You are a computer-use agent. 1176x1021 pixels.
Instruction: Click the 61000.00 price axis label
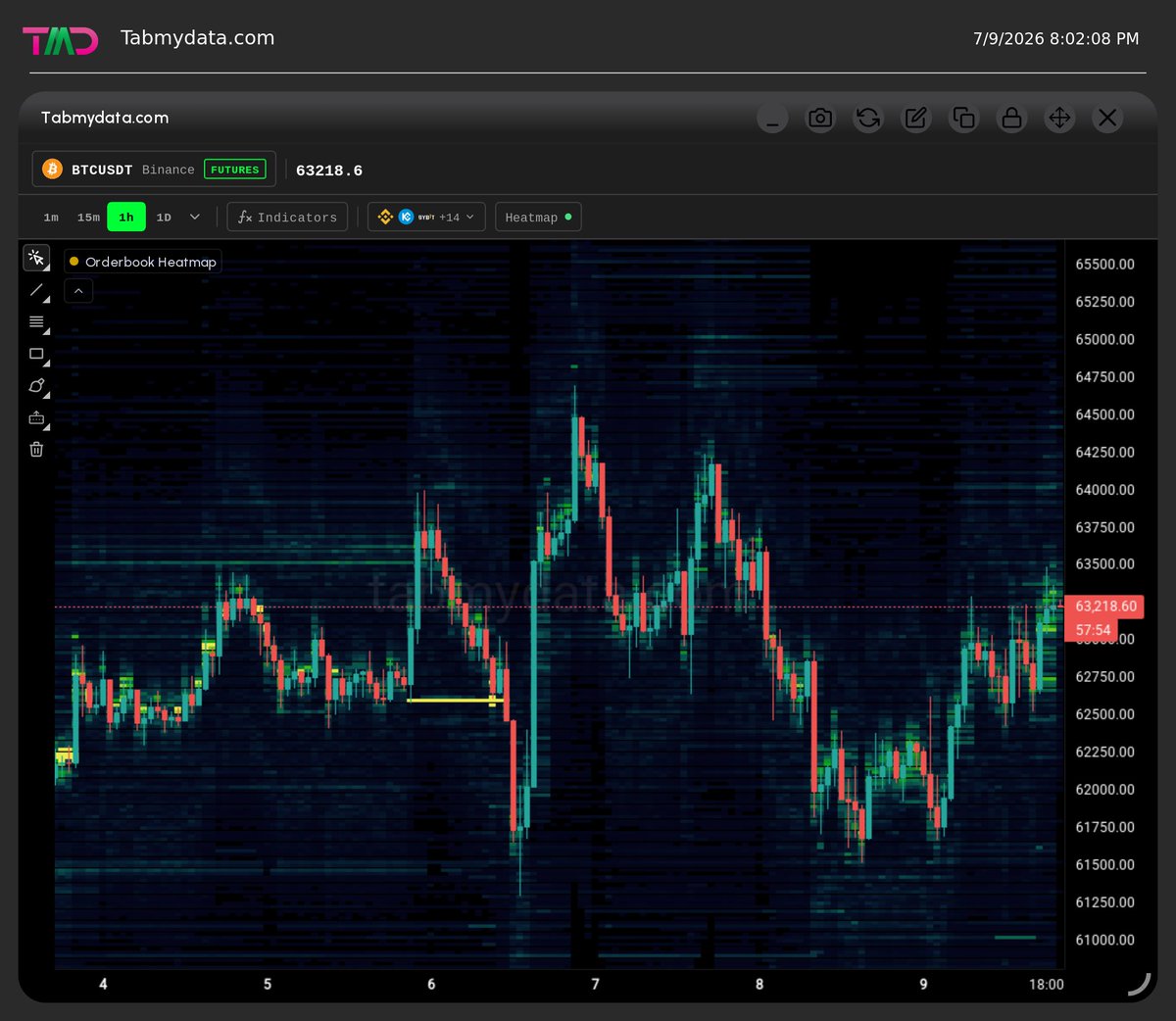click(x=1104, y=940)
